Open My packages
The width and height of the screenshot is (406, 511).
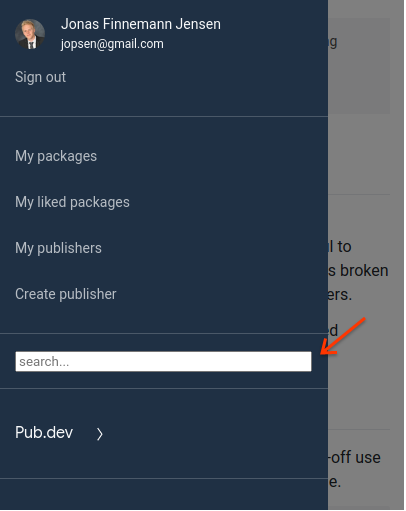[x=56, y=156]
